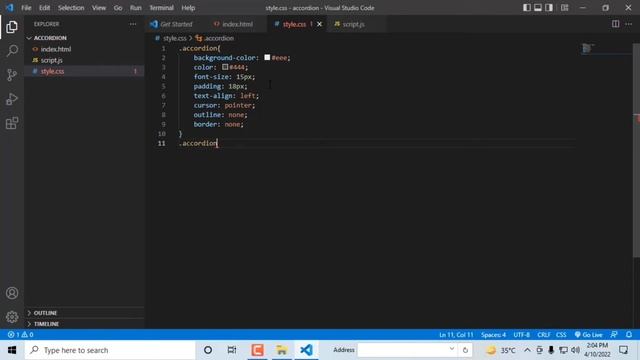This screenshot has height=360, width=640.
Task: Click the UTF-8 encoding indicator
Action: 521,335
